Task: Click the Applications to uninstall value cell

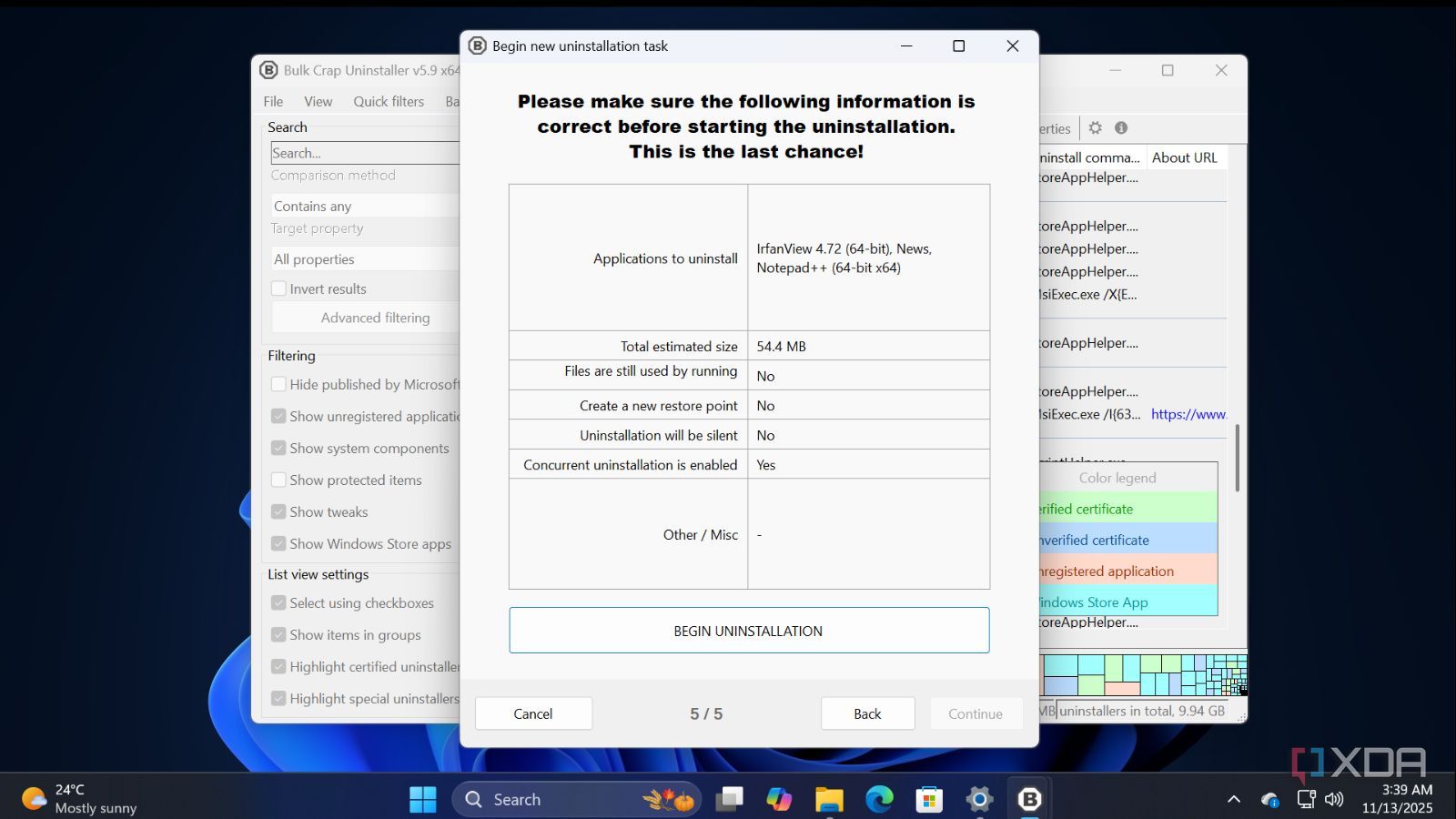Action: click(869, 258)
